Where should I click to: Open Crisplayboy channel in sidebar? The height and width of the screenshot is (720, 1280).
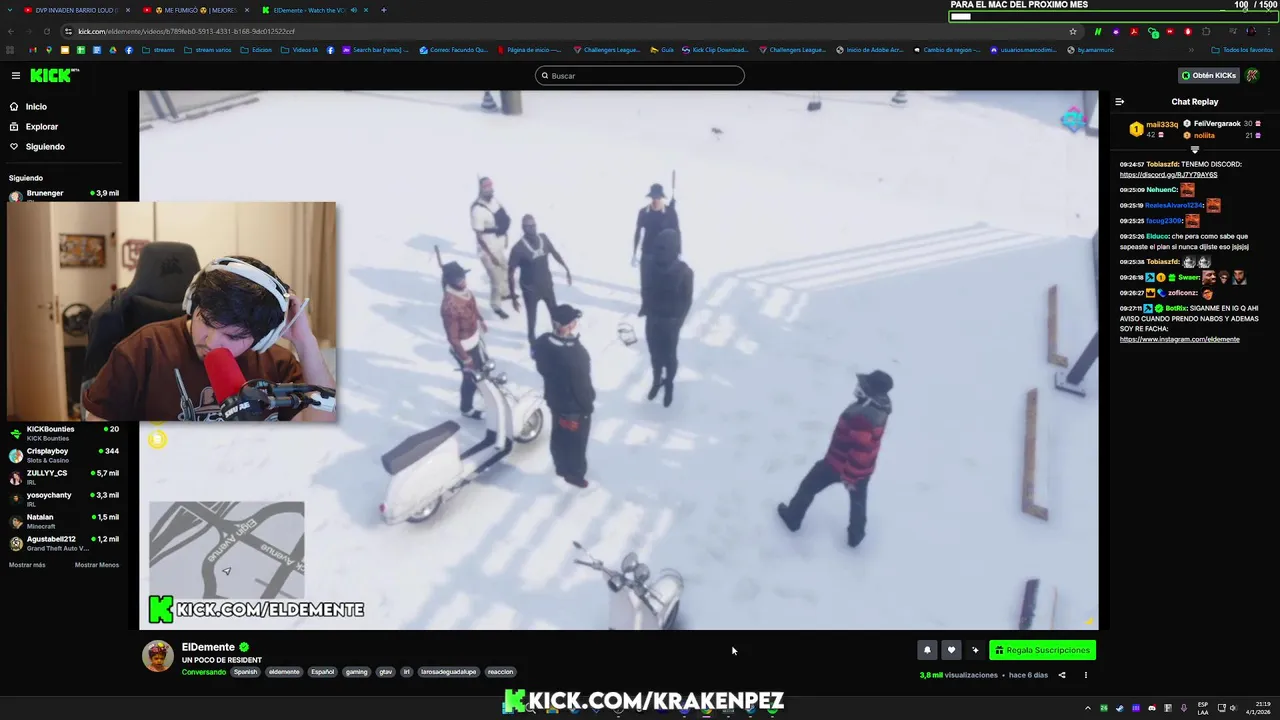[64, 455]
